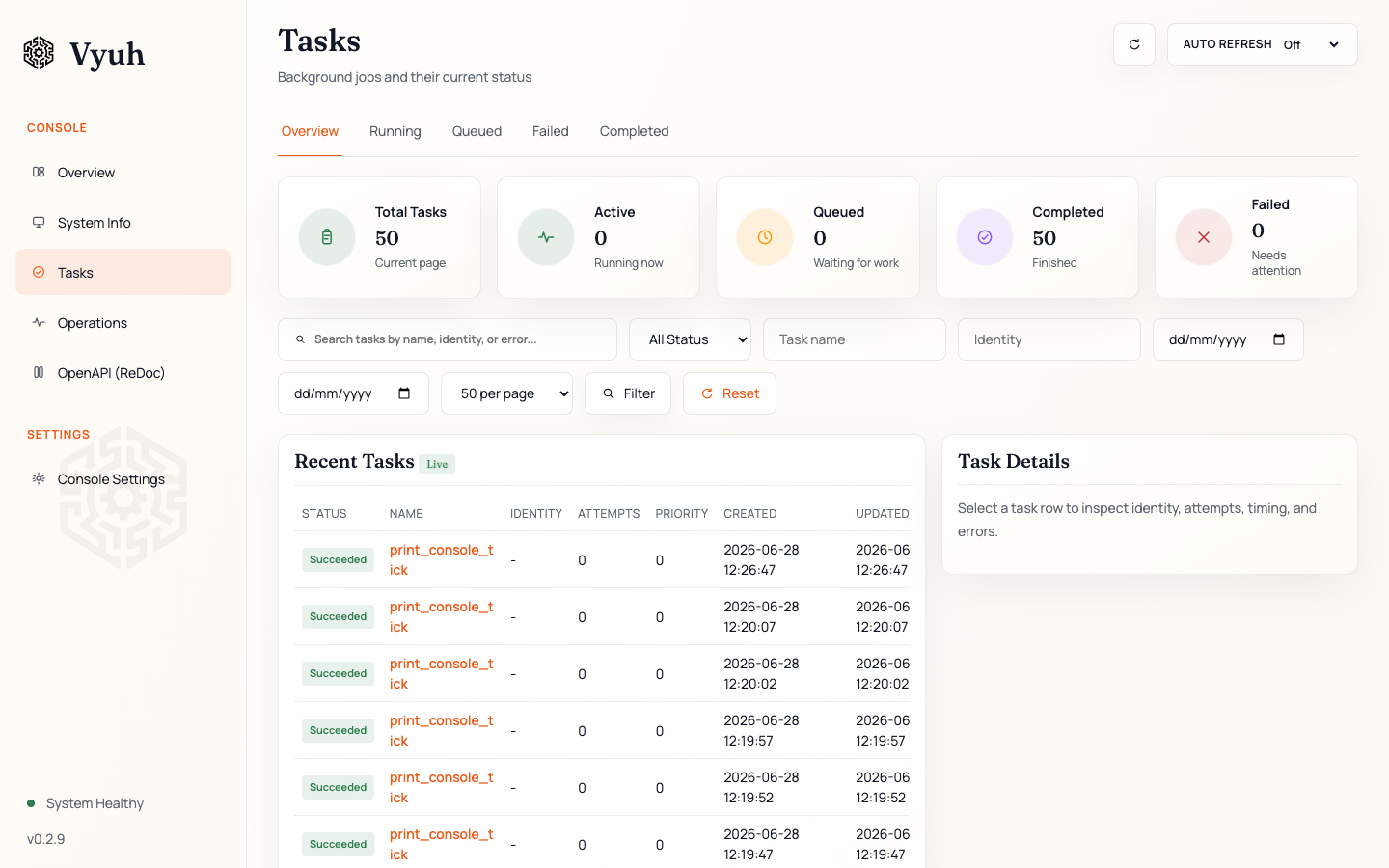Viewport: 1389px width, 868px height.
Task: Click Succeeded badge in 12:20:07 row
Action: coord(338,616)
